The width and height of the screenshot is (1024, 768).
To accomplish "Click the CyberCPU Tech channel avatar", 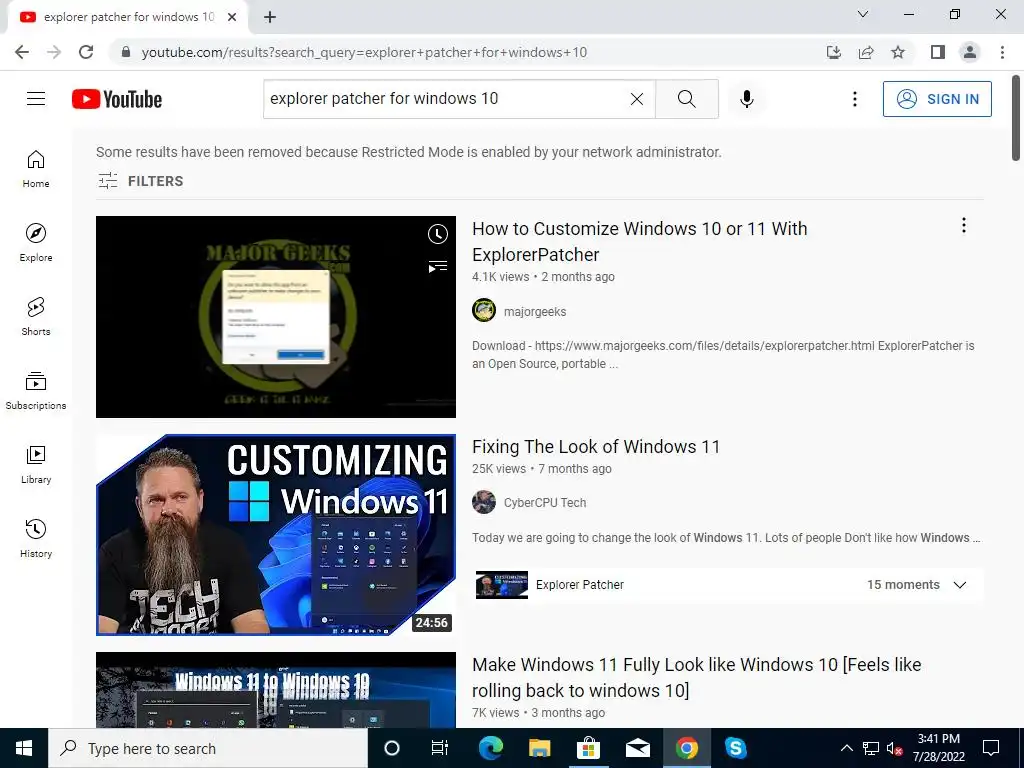I will 484,502.
